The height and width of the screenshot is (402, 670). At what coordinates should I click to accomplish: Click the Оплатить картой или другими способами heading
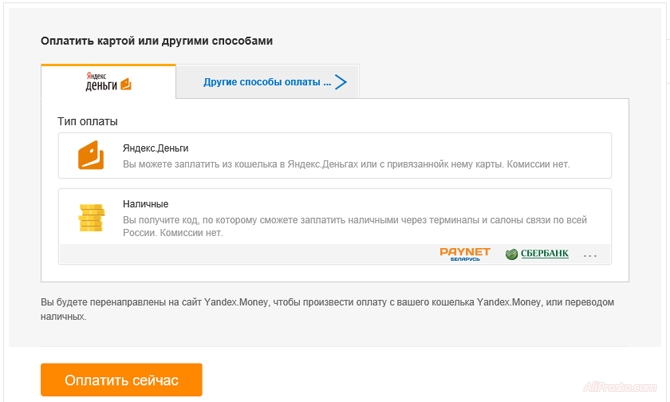[157, 41]
